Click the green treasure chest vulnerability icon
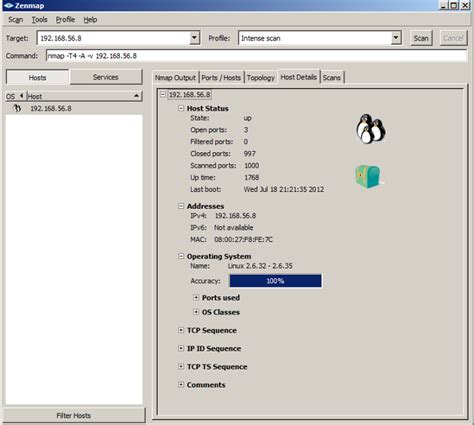This screenshot has height=425, width=474. click(368, 176)
